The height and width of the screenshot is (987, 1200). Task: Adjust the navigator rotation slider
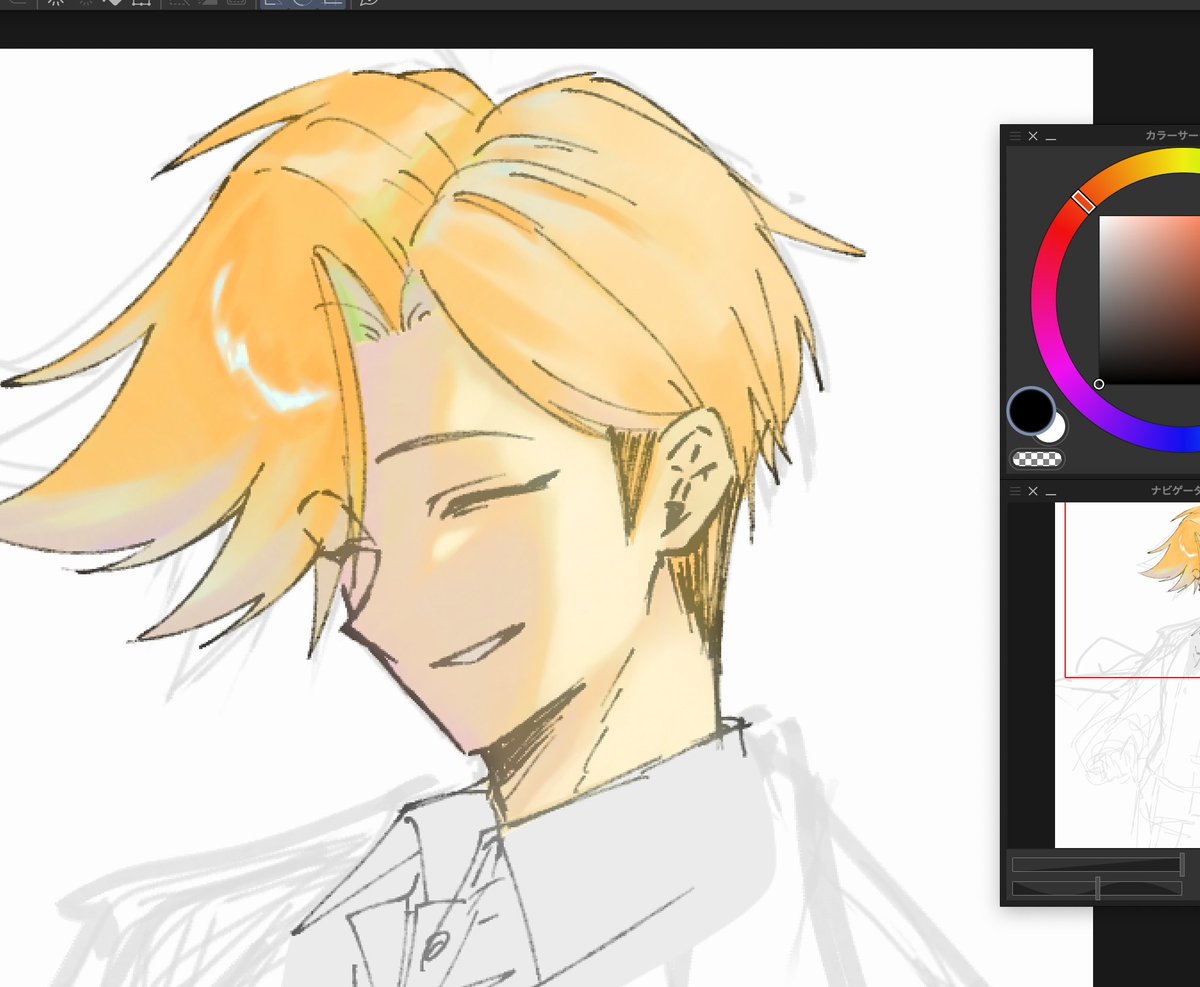coord(1097,888)
